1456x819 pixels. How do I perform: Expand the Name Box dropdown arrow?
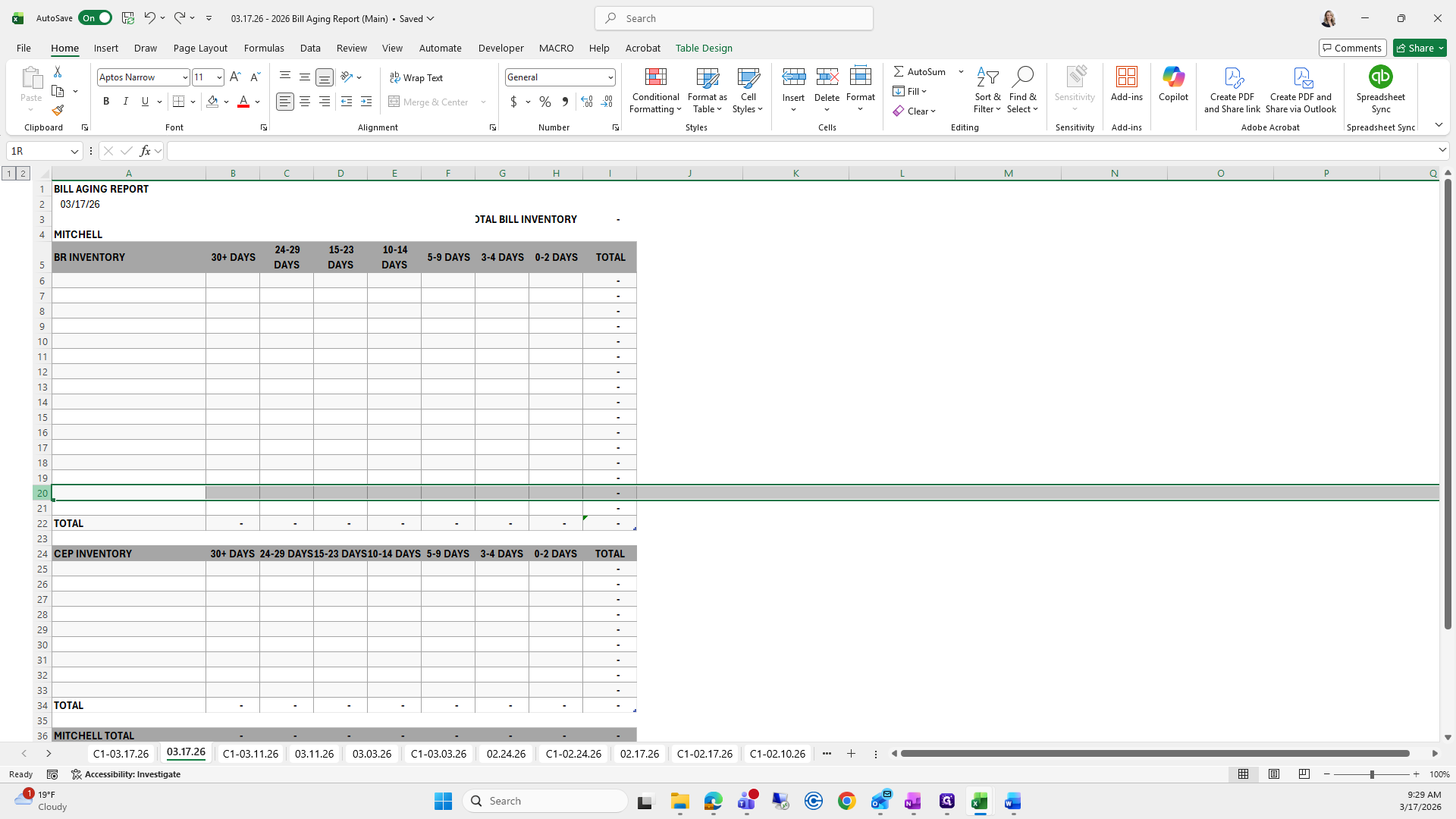tap(74, 151)
